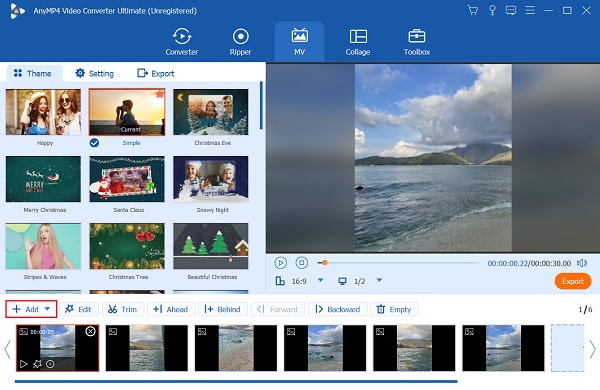The width and height of the screenshot is (600, 390).
Task: Open the Converter module
Action: 181,42
